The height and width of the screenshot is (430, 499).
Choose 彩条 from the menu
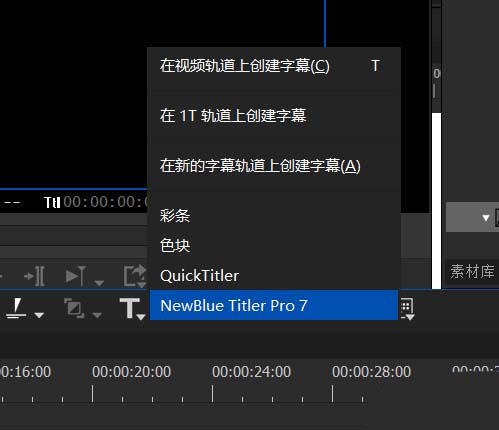pos(274,216)
